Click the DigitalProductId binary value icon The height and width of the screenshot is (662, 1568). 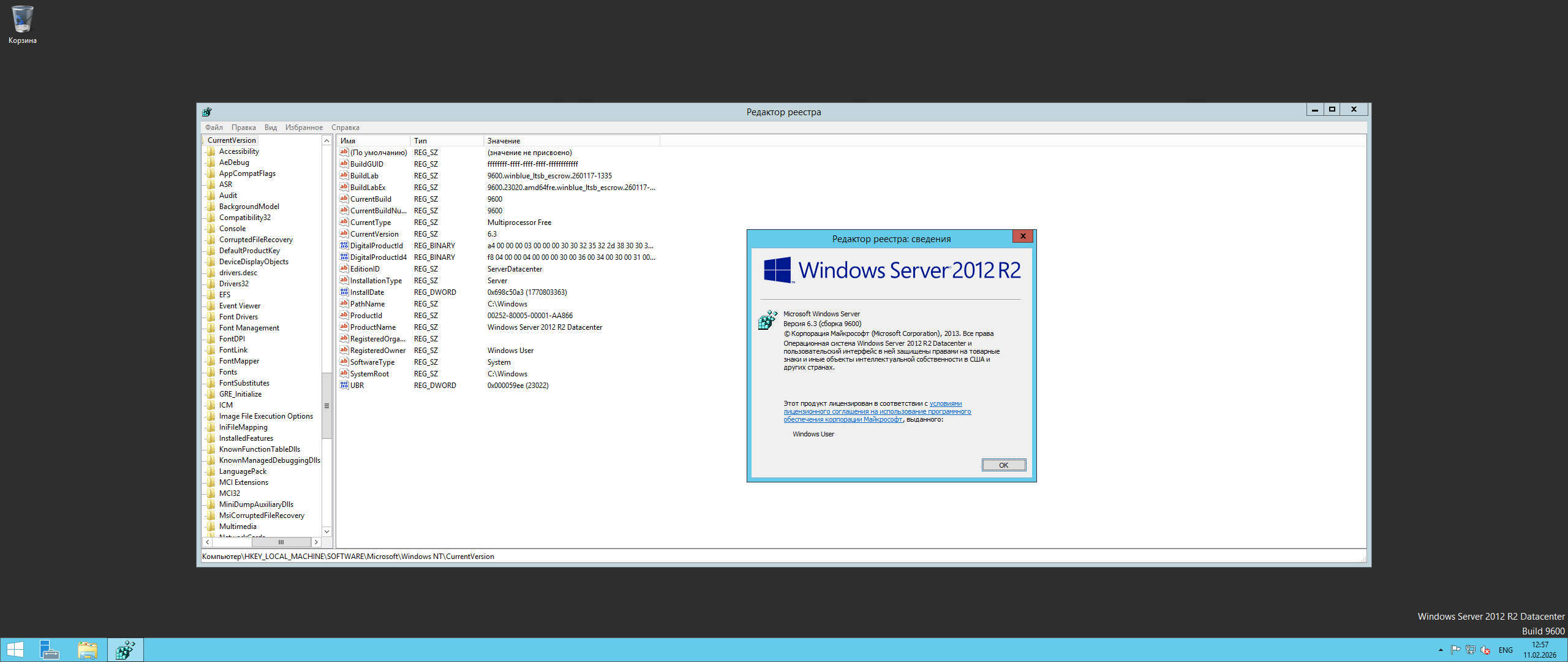coord(344,246)
